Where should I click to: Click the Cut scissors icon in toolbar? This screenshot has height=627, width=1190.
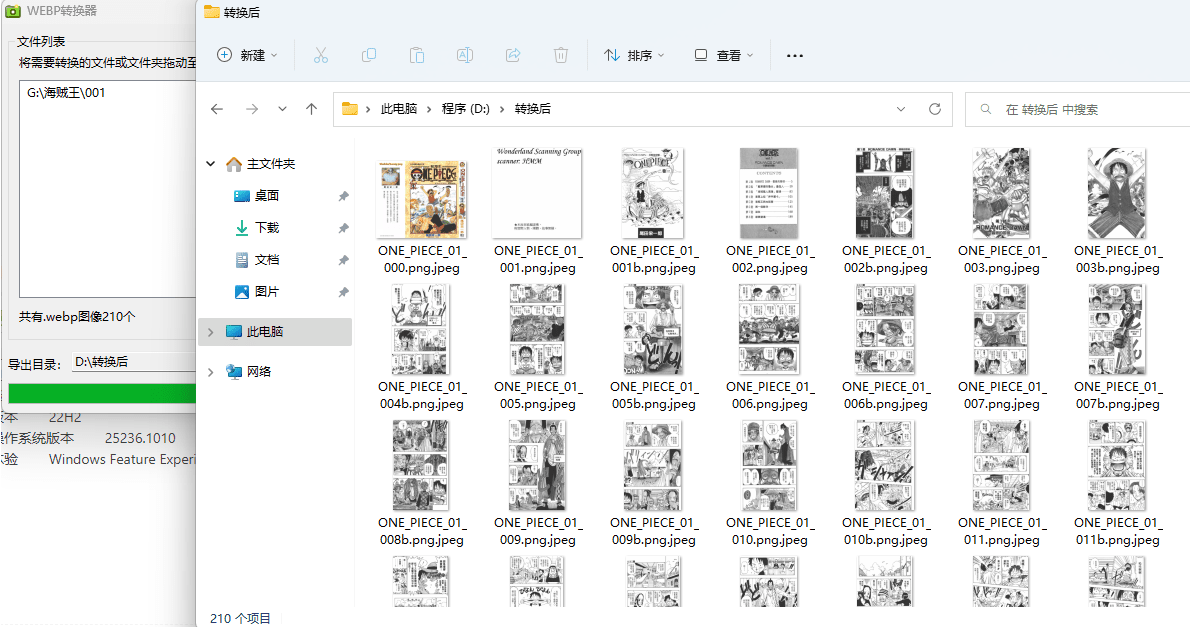click(x=321, y=55)
